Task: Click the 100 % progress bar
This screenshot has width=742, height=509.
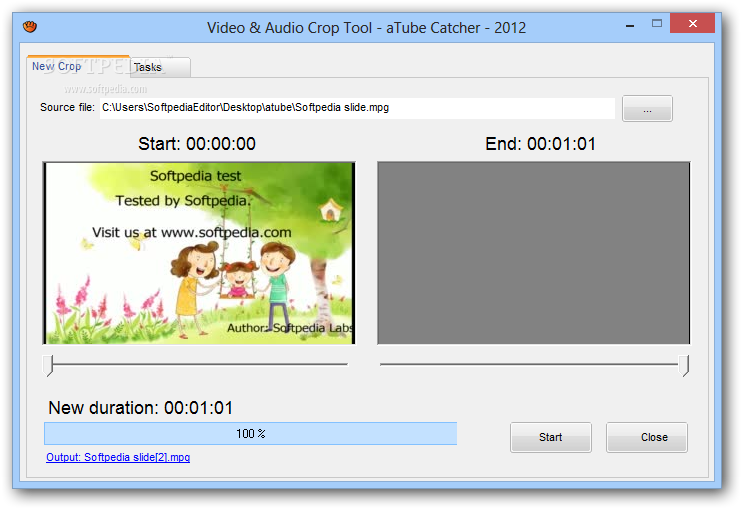Action: [x=250, y=433]
